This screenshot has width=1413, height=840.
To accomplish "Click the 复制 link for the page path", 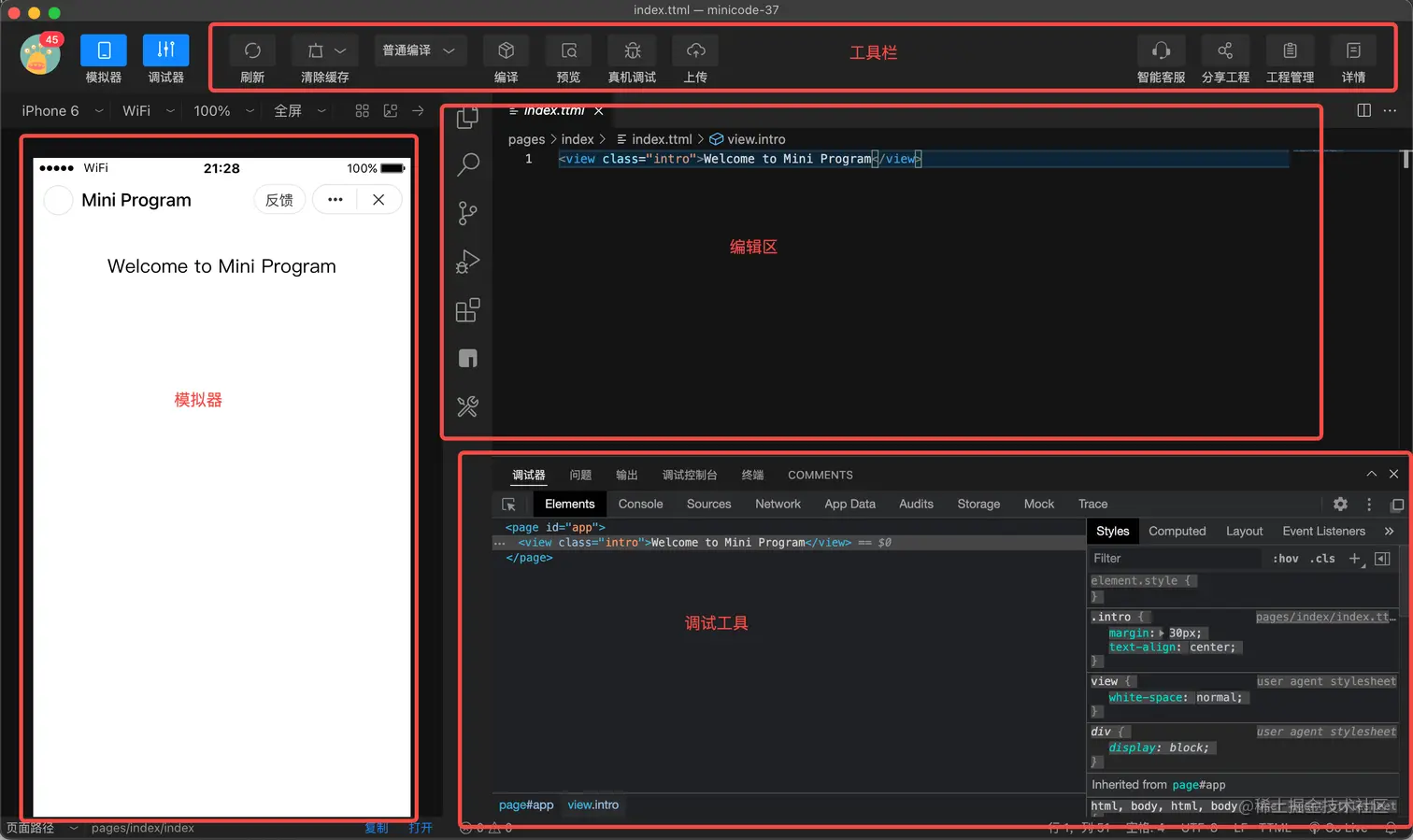I will pos(377,828).
